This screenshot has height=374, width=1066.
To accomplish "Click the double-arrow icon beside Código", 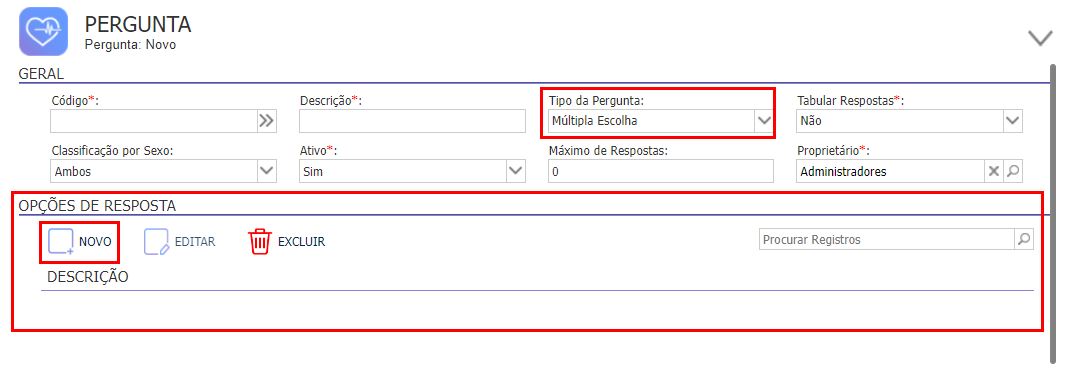I will (266, 121).
